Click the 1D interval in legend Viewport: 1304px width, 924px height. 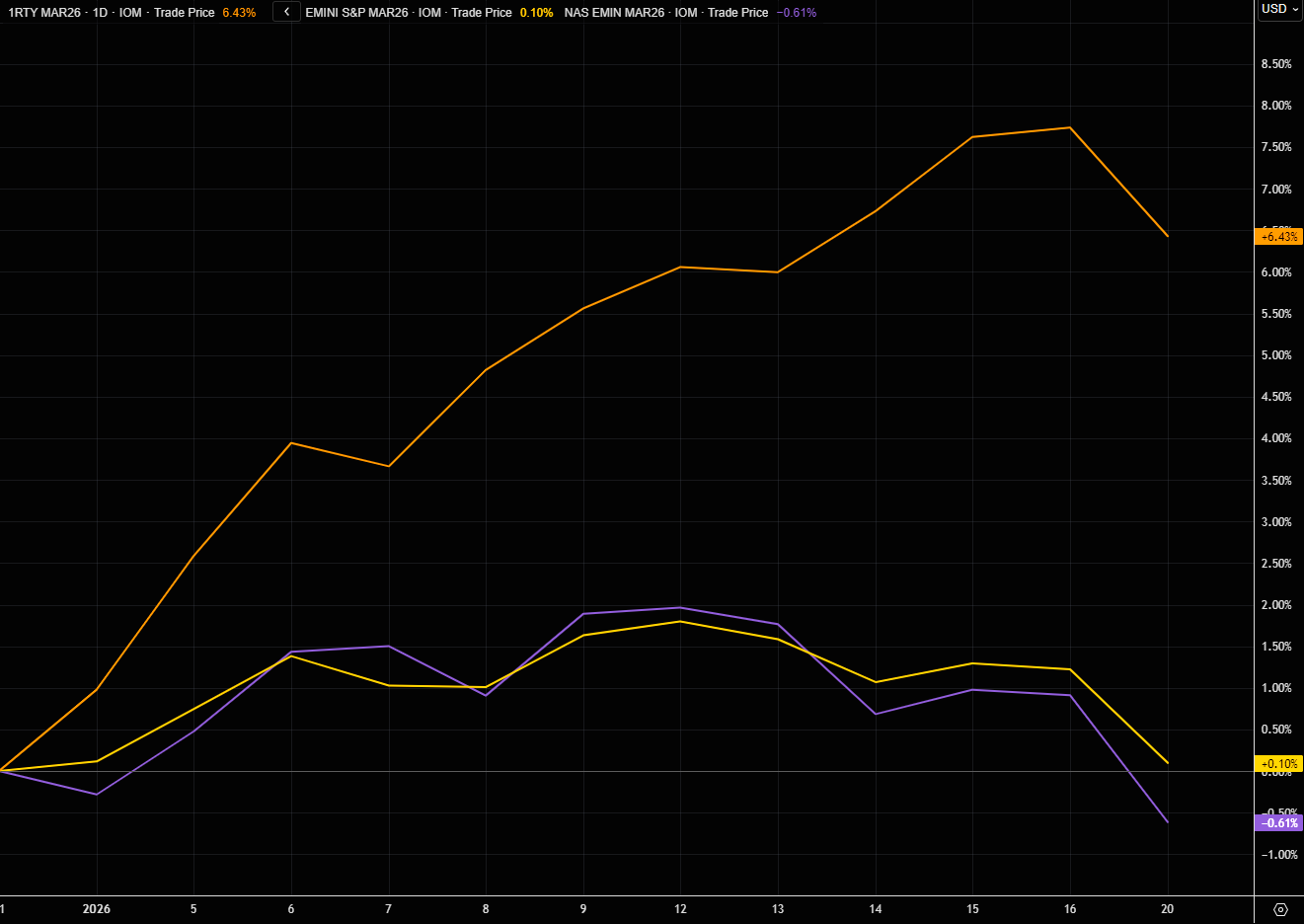(100, 13)
